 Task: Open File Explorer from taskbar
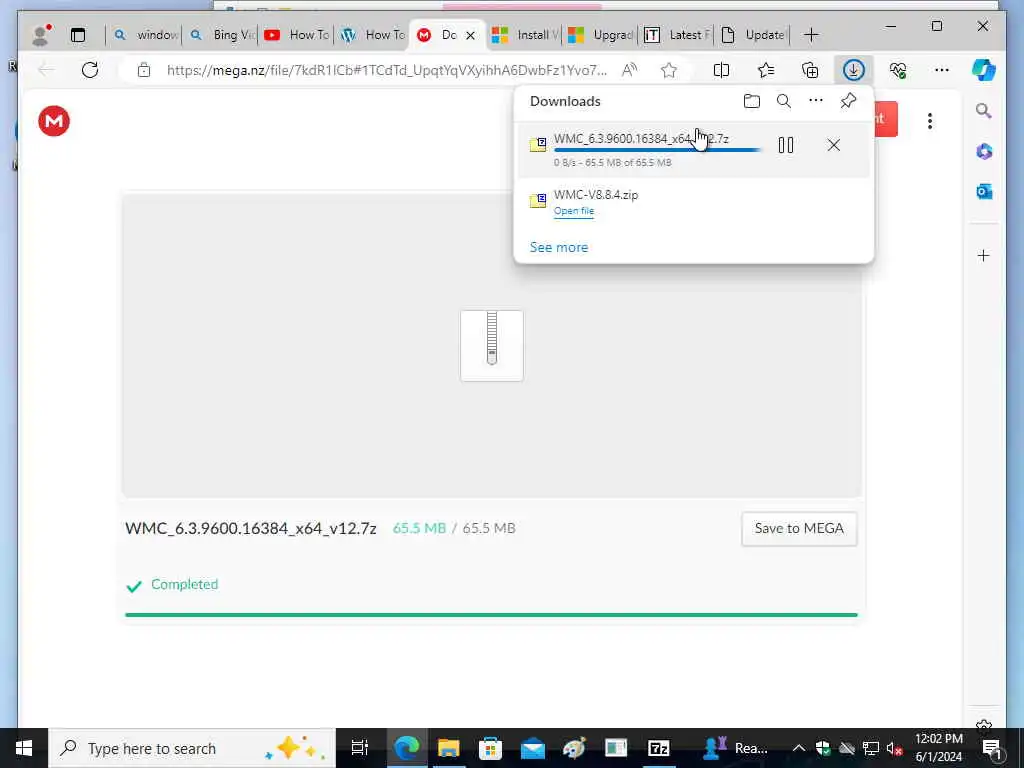pyautogui.click(x=448, y=748)
